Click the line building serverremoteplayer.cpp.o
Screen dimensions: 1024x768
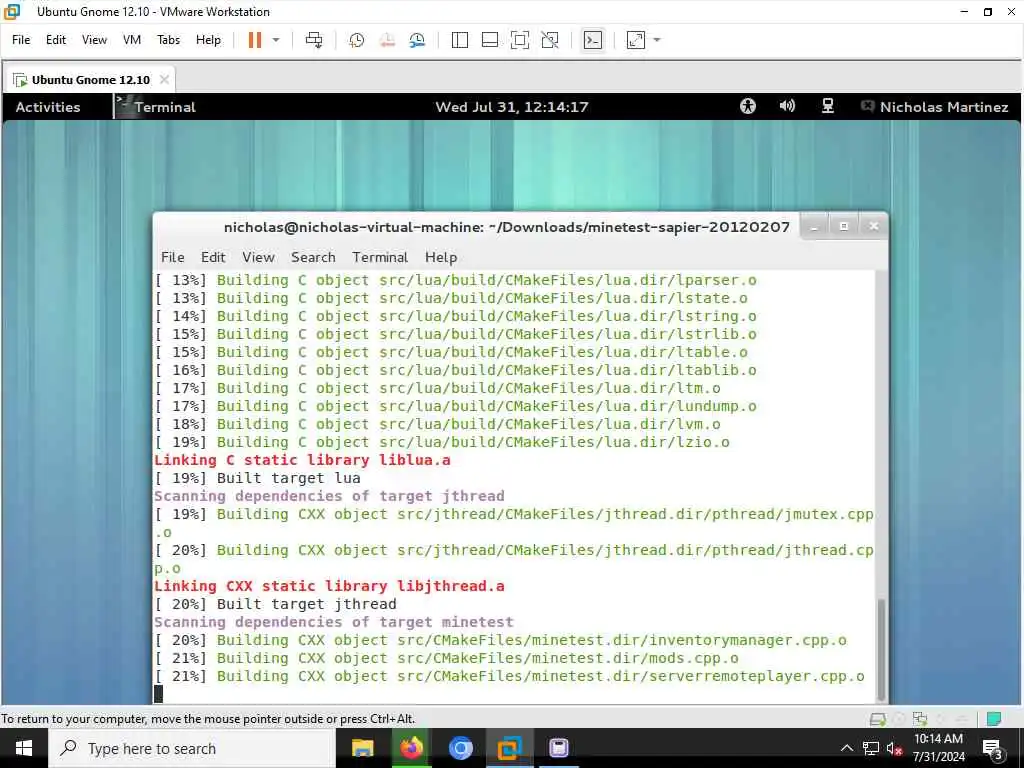tap(509, 676)
